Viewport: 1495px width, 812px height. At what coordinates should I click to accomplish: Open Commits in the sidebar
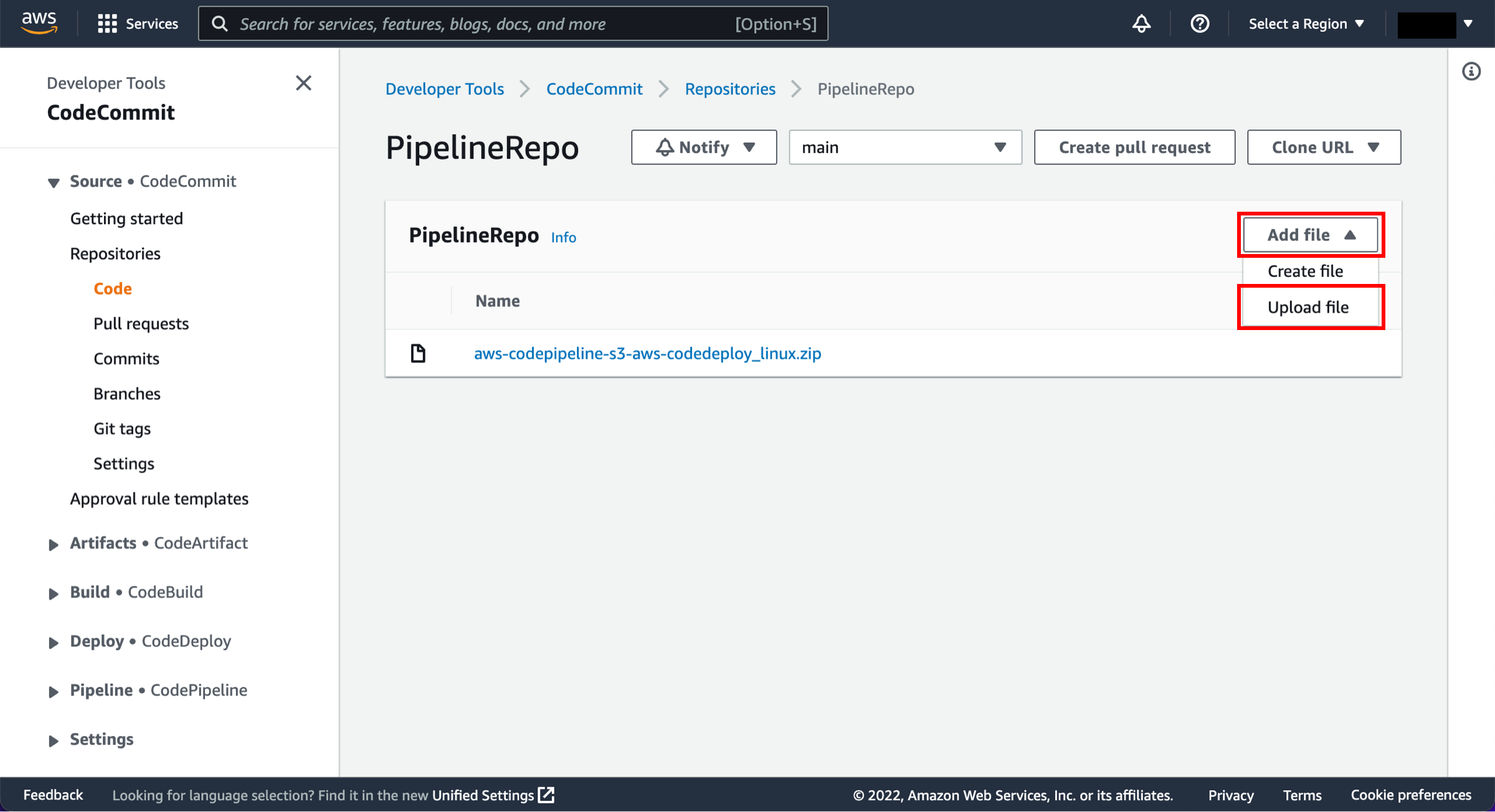click(126, 359)
